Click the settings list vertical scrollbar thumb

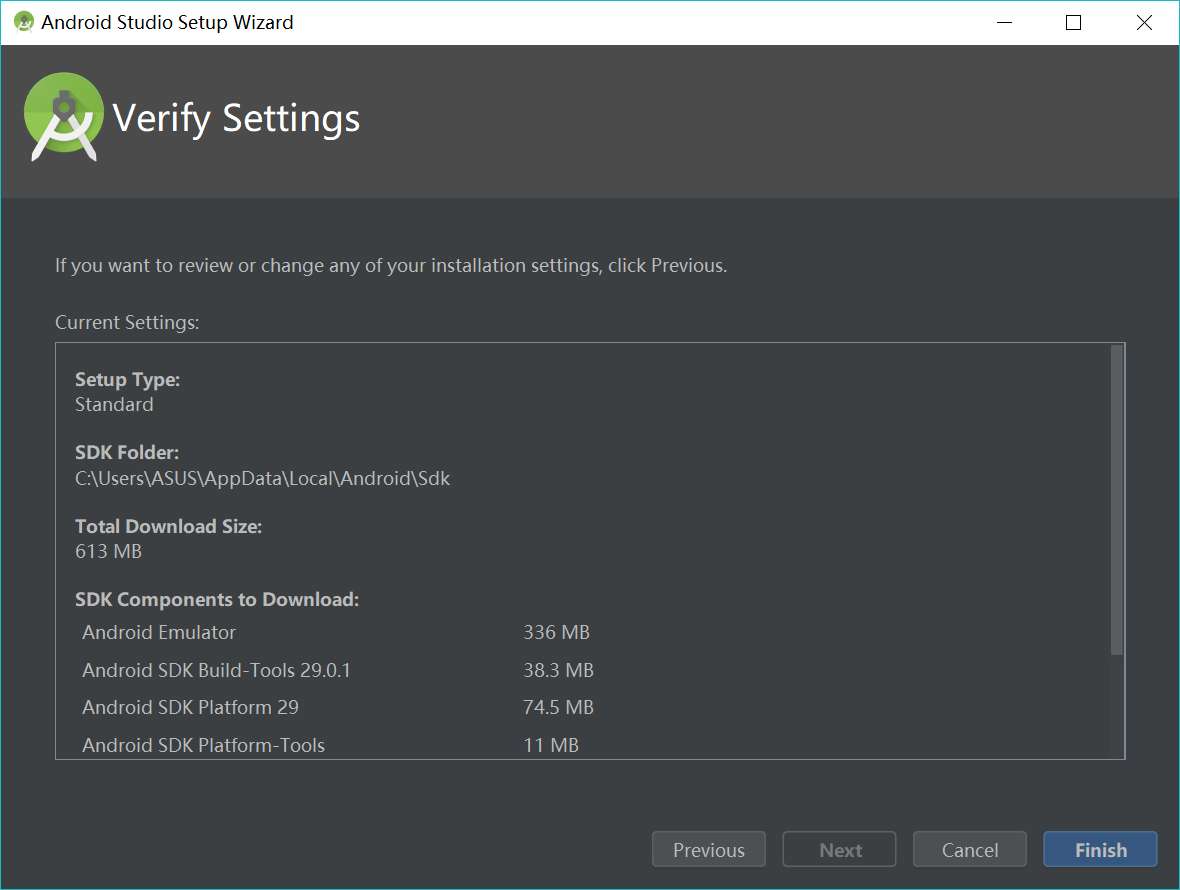pyautogui.click(x=1117, y=500)
